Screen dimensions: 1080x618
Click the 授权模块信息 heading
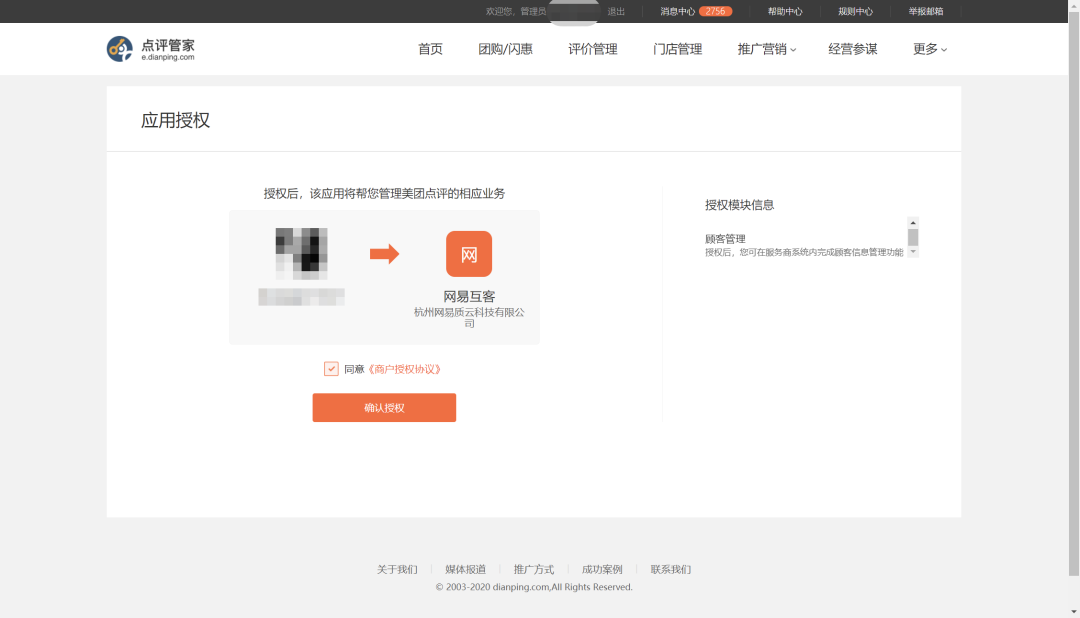point(739,205)
